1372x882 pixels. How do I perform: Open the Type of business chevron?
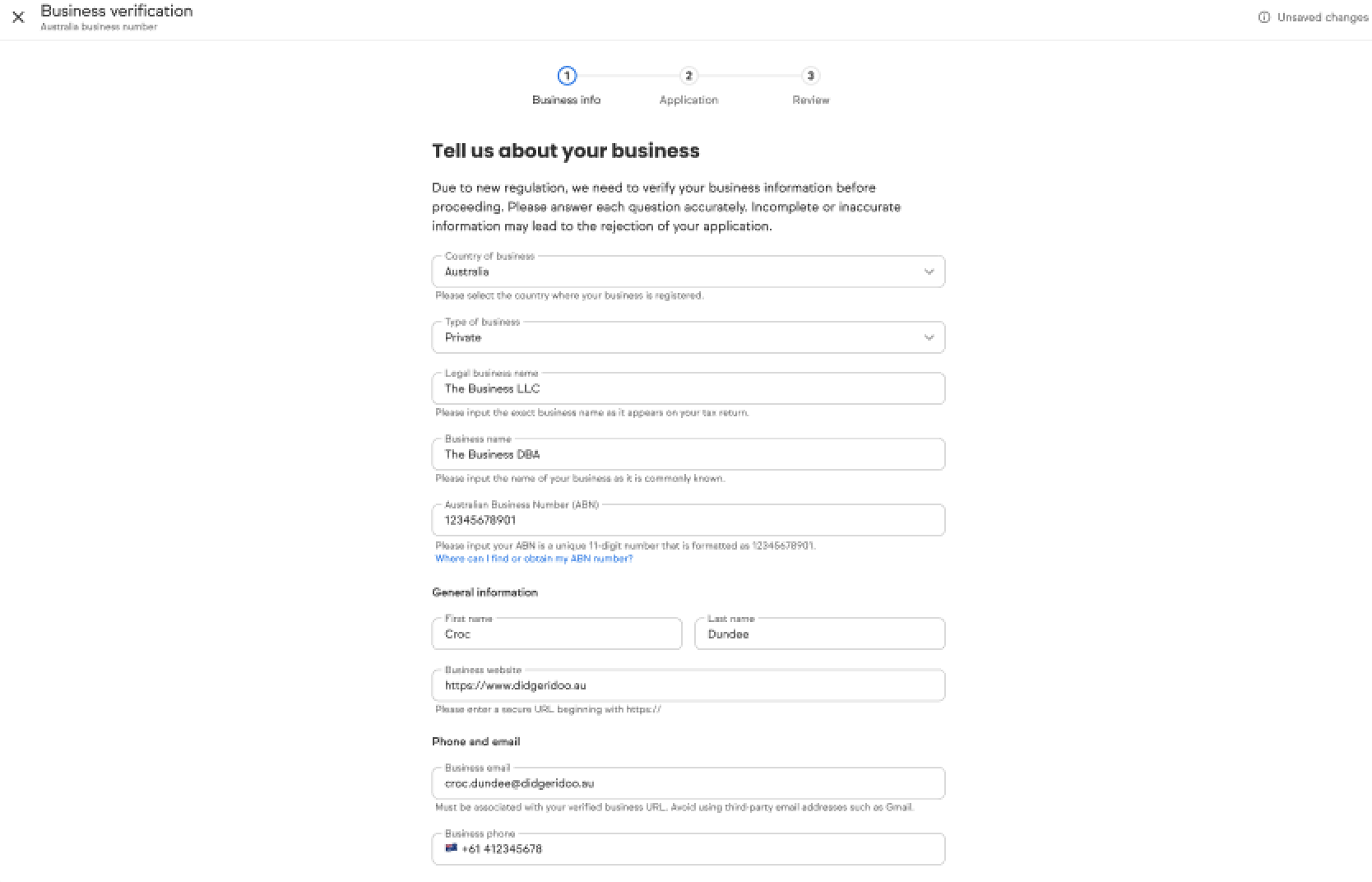tap(929, 337)
